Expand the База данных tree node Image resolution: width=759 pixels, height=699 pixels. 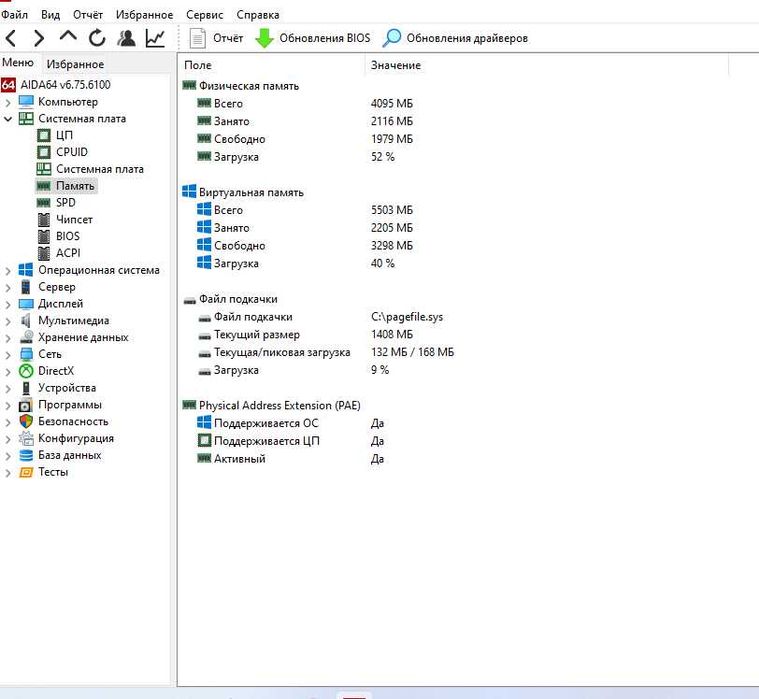pyautogui.click(x=8, y=456)
